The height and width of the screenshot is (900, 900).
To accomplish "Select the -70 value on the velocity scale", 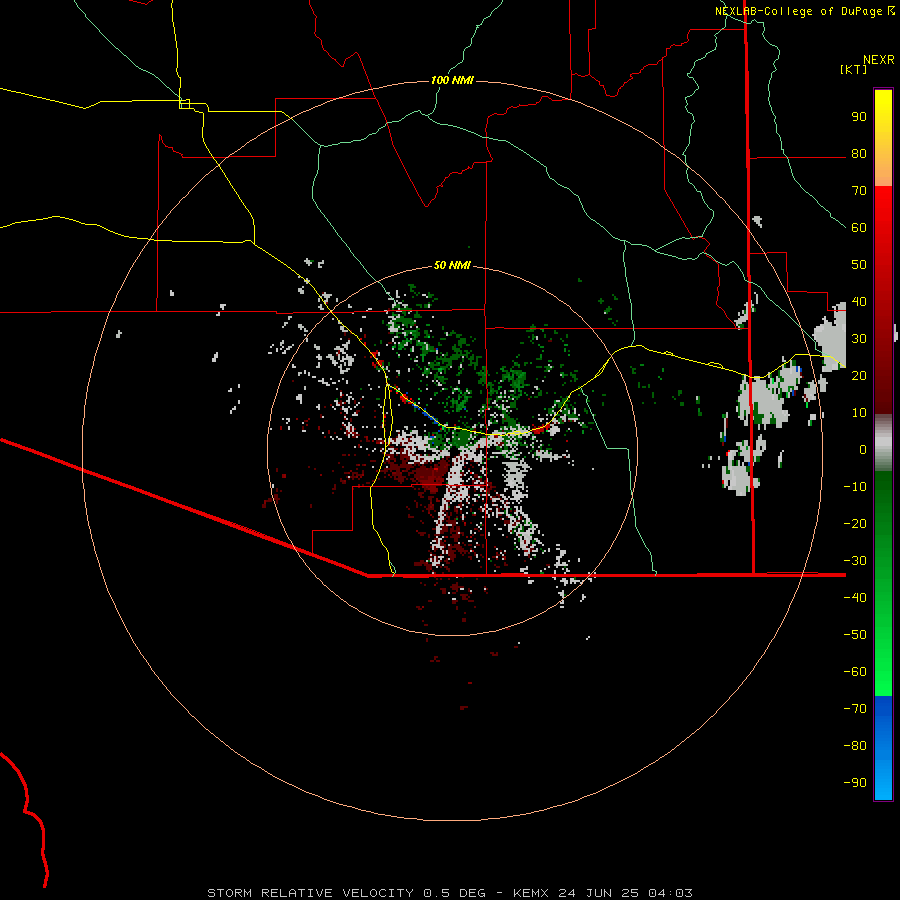I will 855,708.
